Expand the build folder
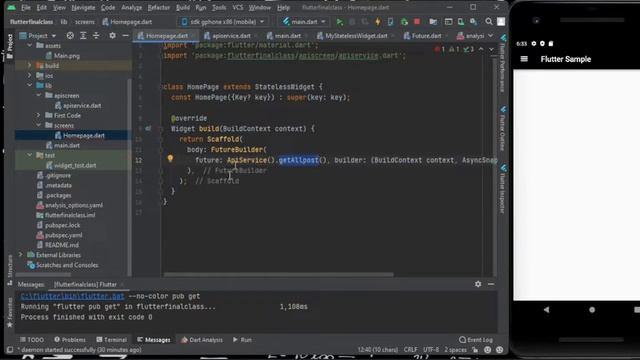The image size is (640, 360). (x=29, y=65)
